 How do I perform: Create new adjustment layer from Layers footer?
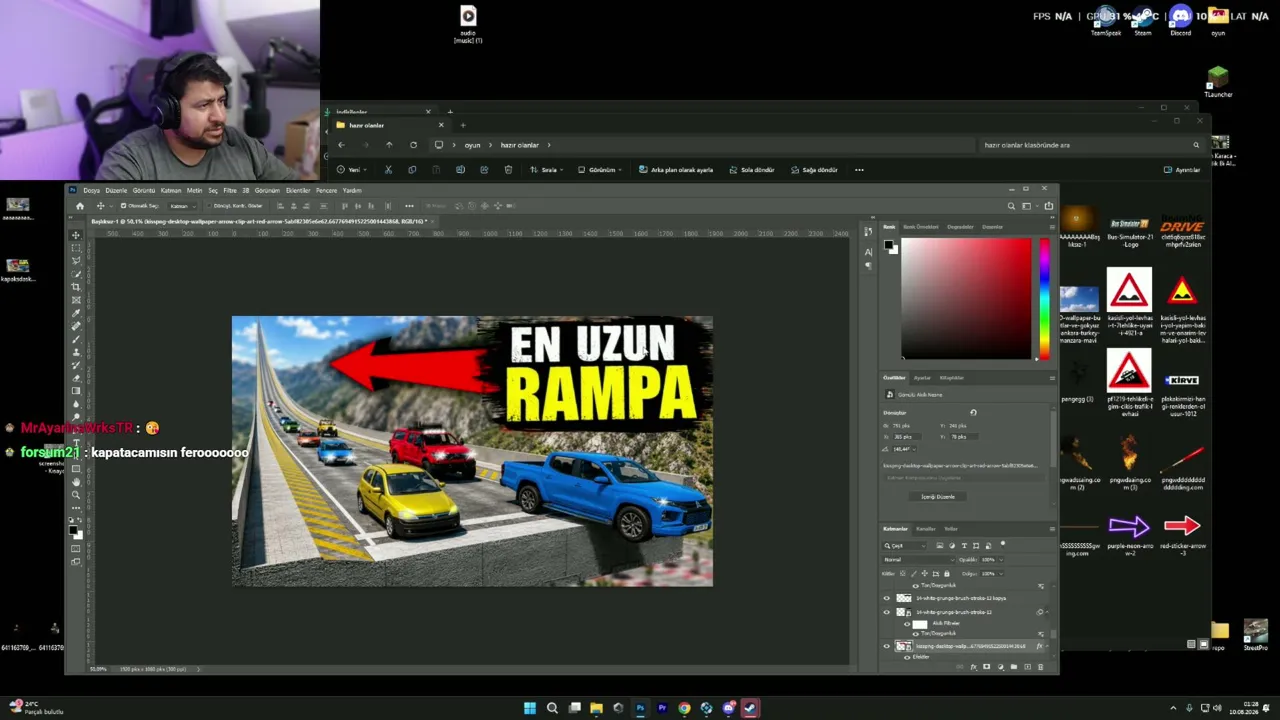point(1000,667)
